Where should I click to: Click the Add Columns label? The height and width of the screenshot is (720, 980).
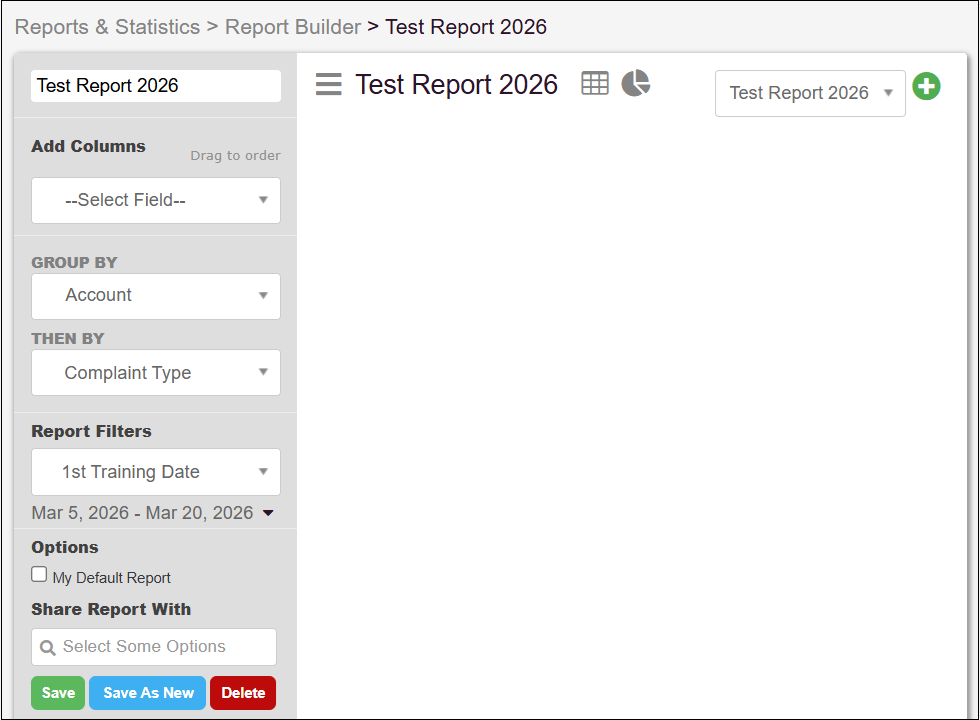[x=88, y=146]
